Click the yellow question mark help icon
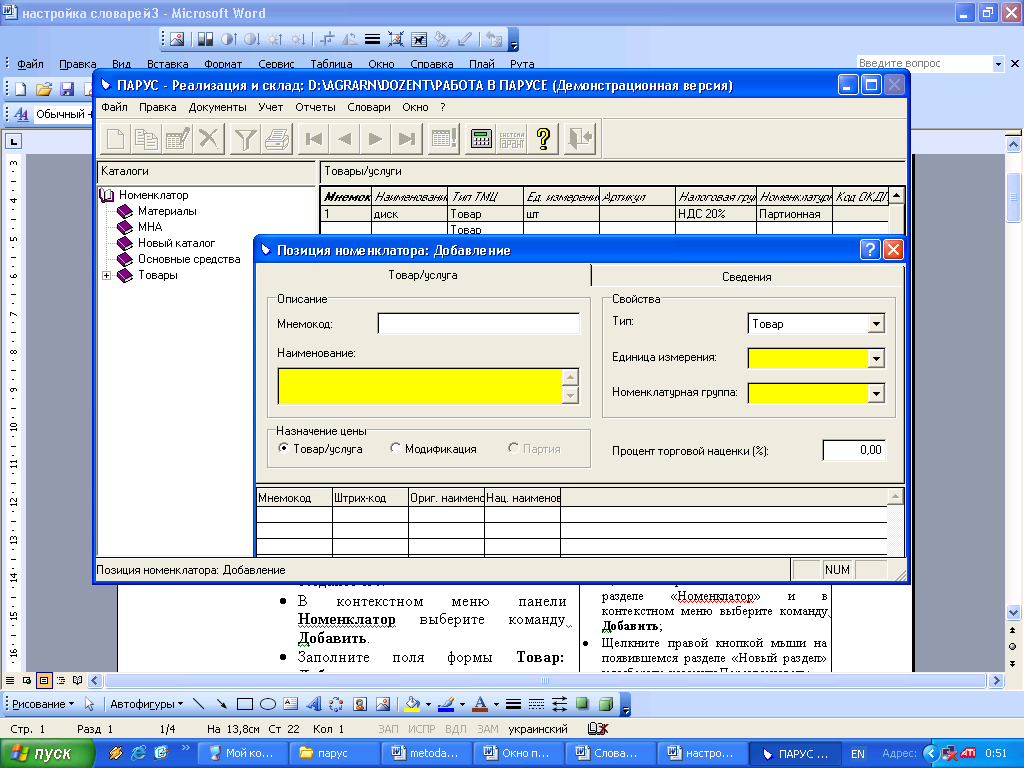Screen dimensions: 1024x768 point(543,138)
